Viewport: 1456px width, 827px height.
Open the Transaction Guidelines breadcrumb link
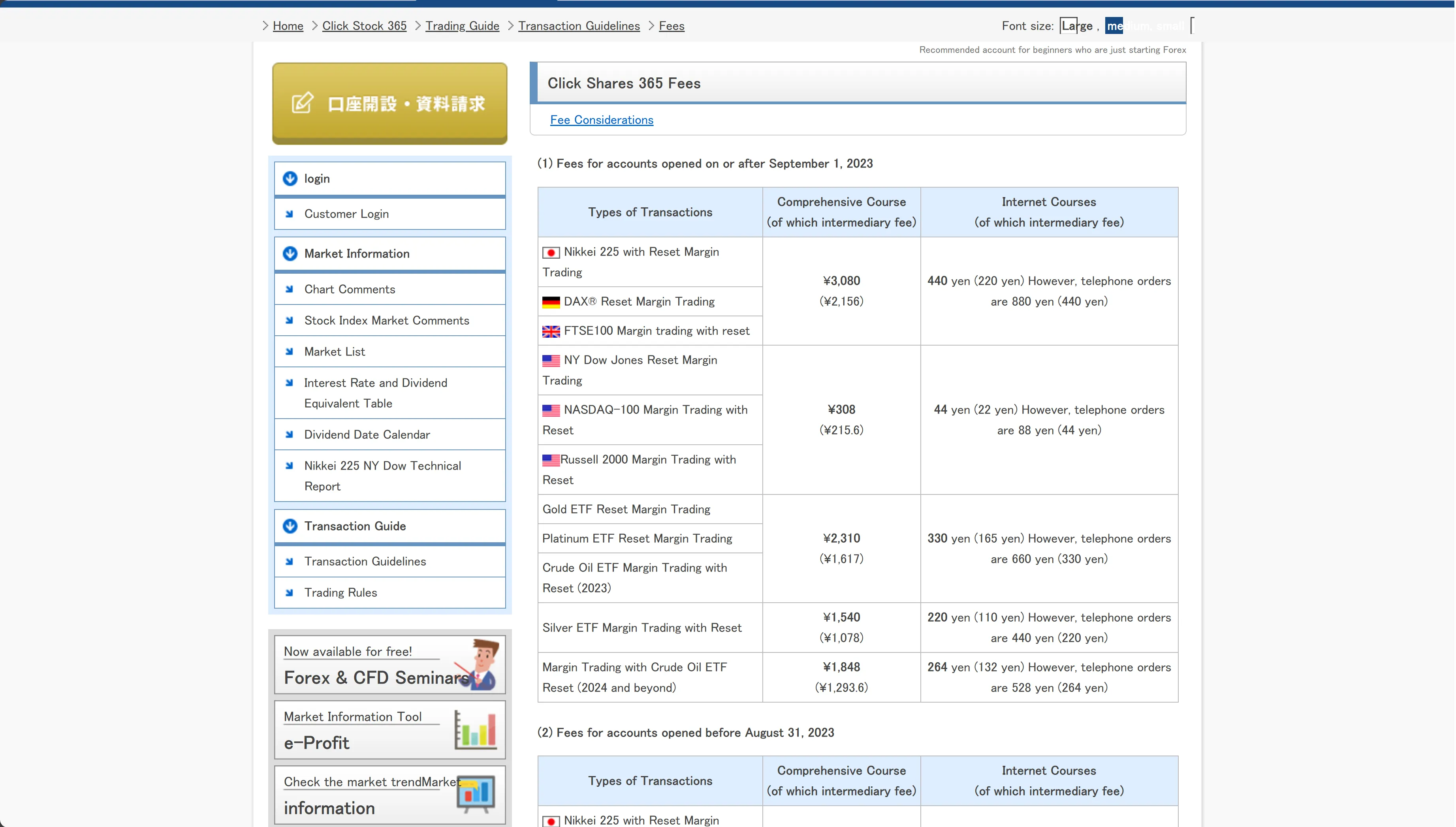tap(579, 26)
